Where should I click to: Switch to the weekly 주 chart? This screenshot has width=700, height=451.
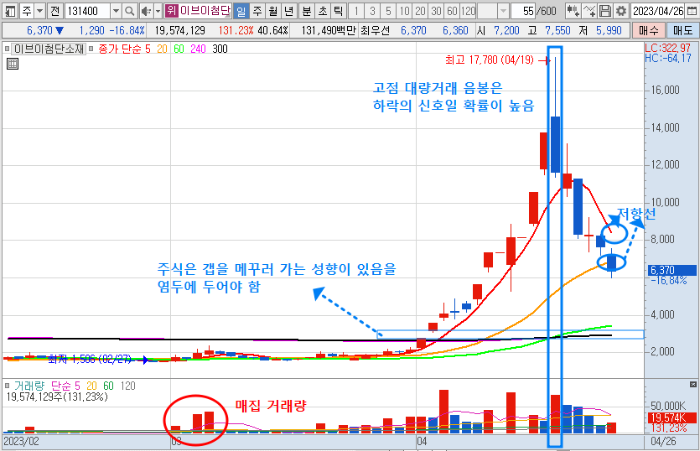[258, 11]
